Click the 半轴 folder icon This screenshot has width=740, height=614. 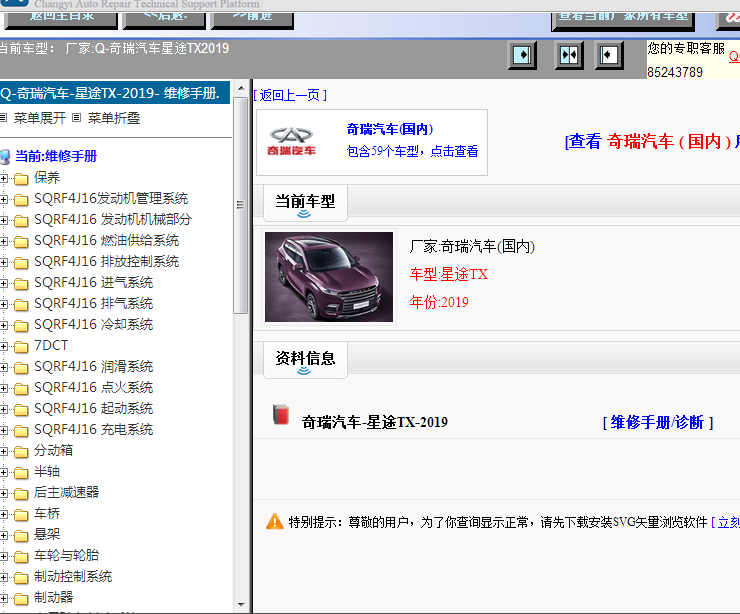point(21,472)
